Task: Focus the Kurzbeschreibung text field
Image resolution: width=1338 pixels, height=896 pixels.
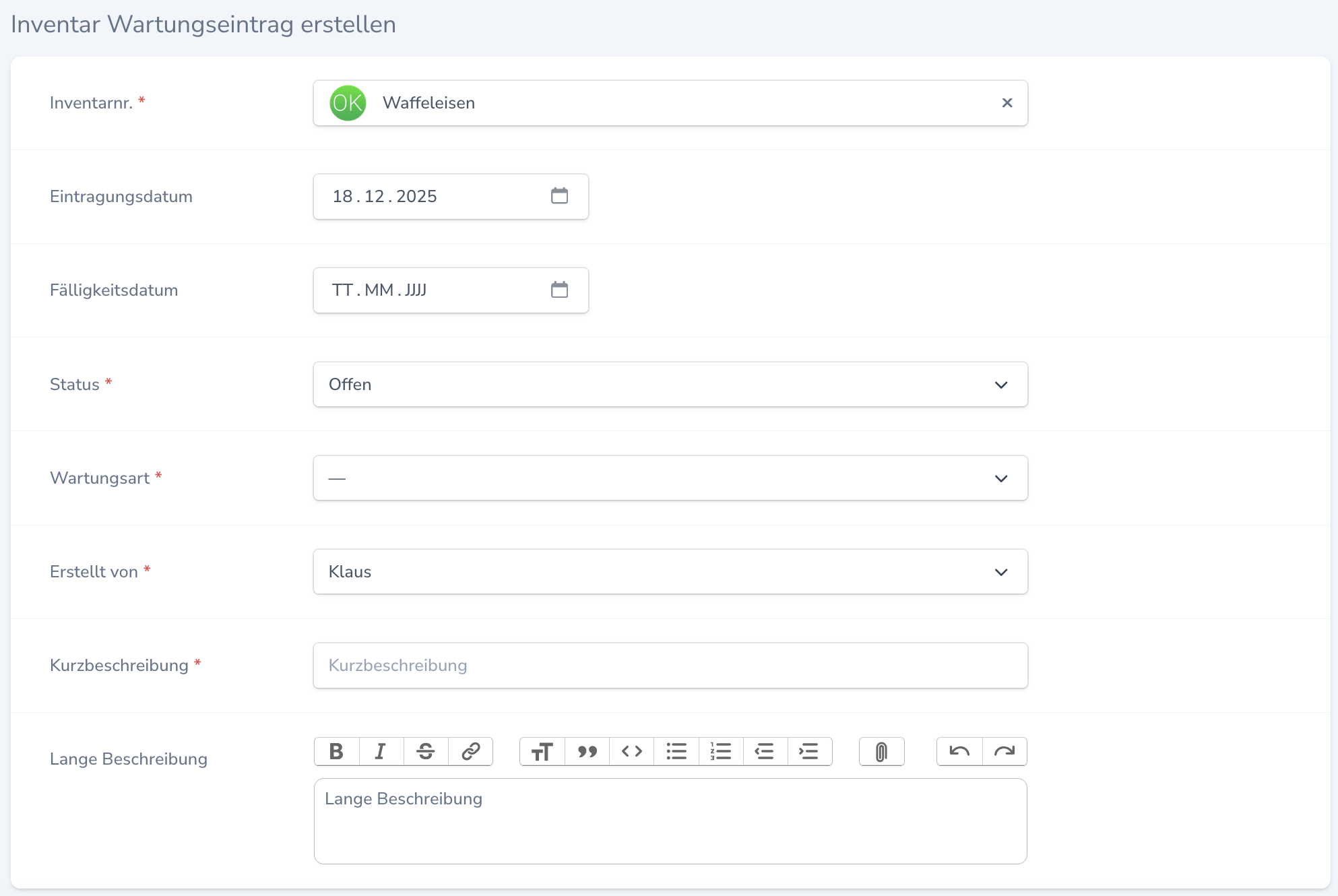Action: [670, 666]
